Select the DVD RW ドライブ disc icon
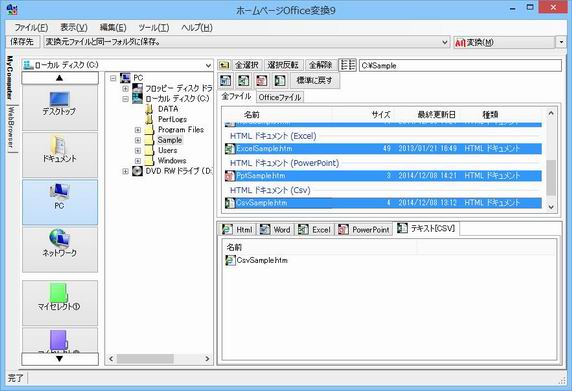This screenshot has width=572, height=391. click(137, 171)
